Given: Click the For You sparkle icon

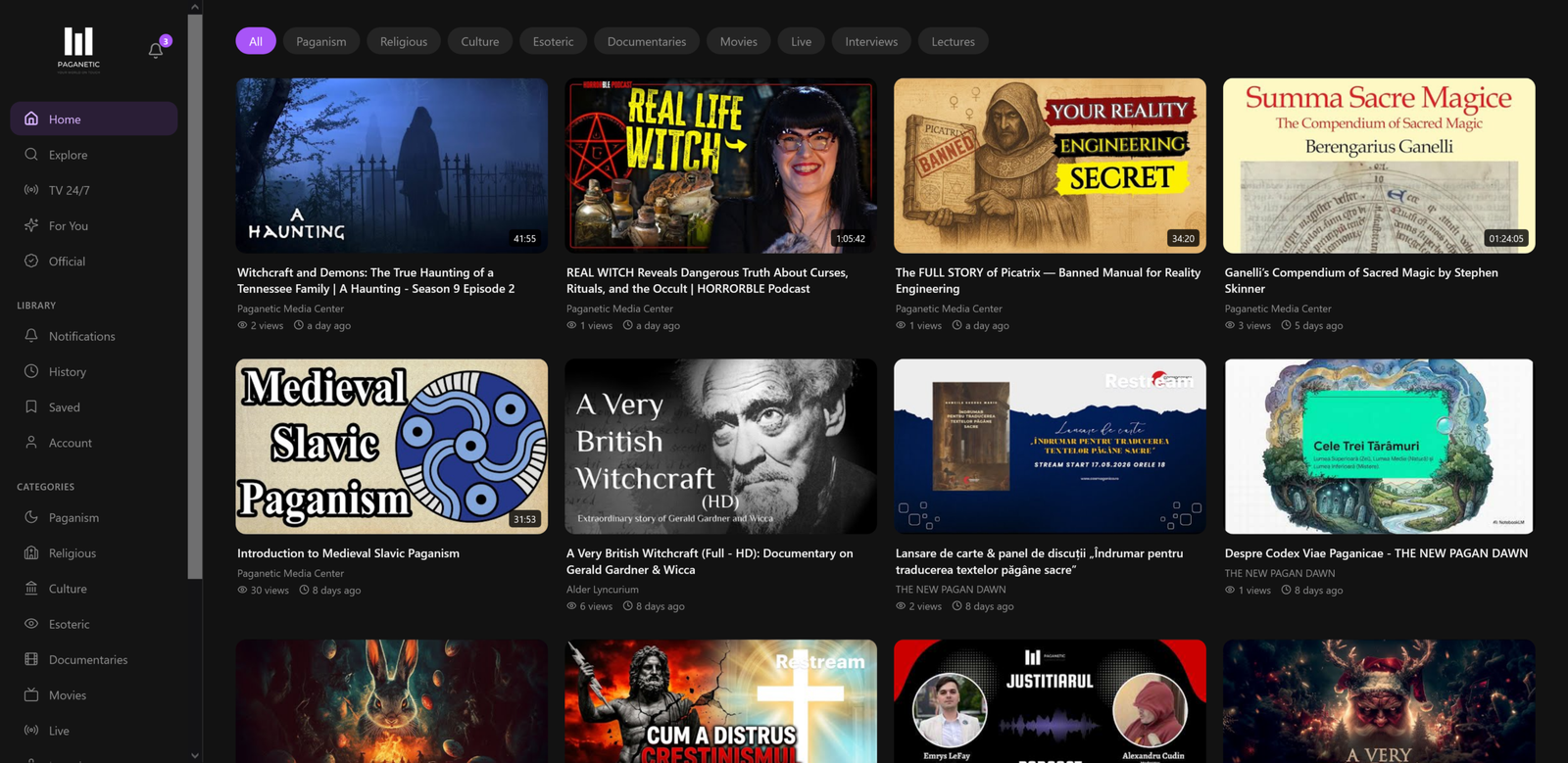Looking at the screenshot, I should coord(31,225).
